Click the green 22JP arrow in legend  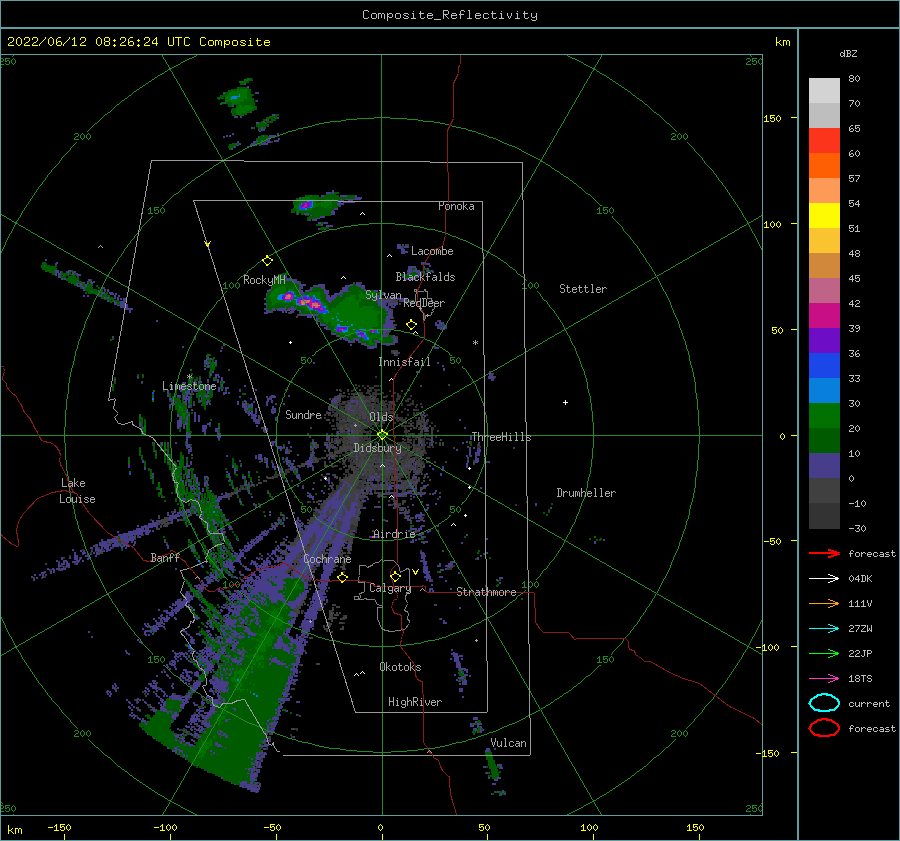(x=824, y=653)
